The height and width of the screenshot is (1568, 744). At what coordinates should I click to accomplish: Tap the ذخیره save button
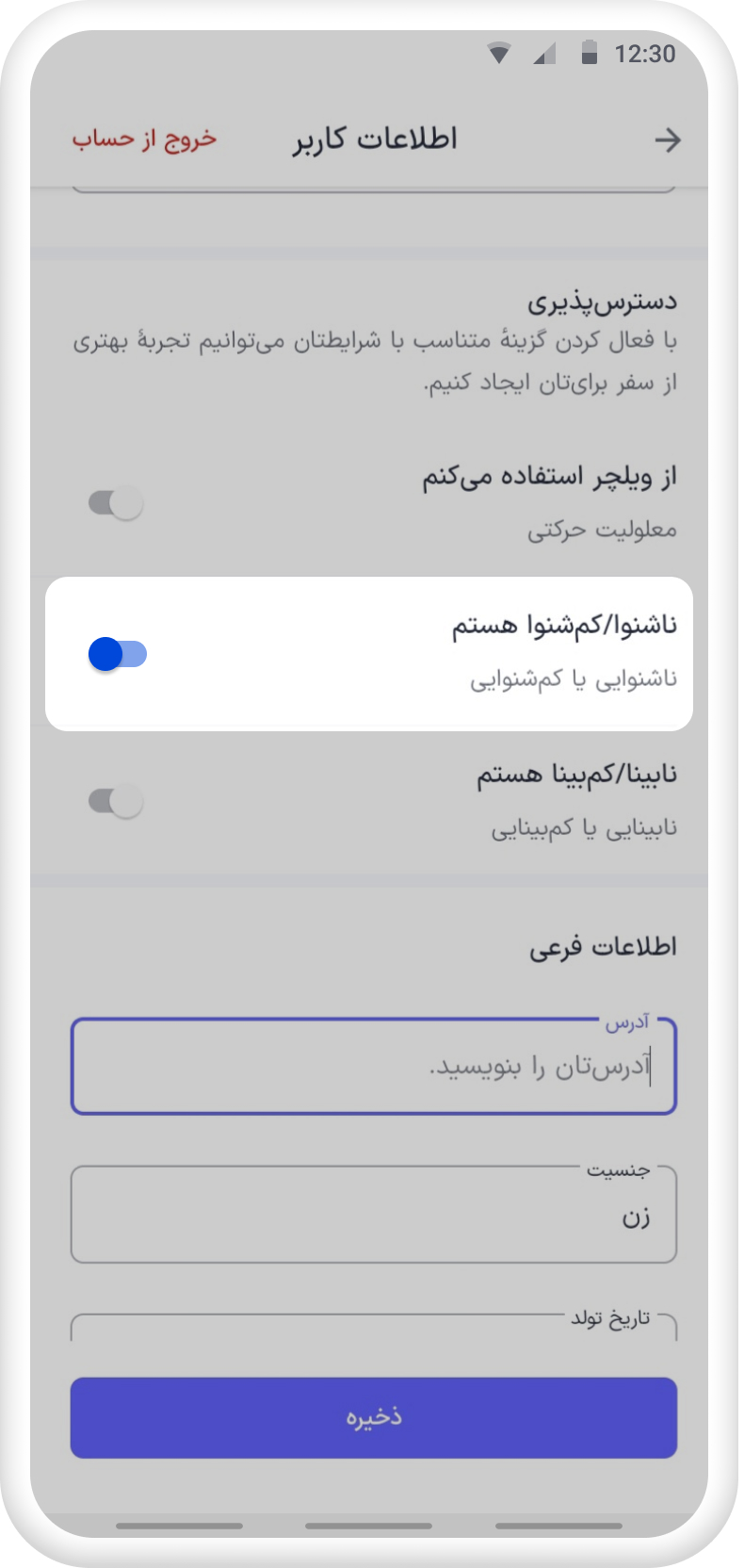(x=374, y=1417)
